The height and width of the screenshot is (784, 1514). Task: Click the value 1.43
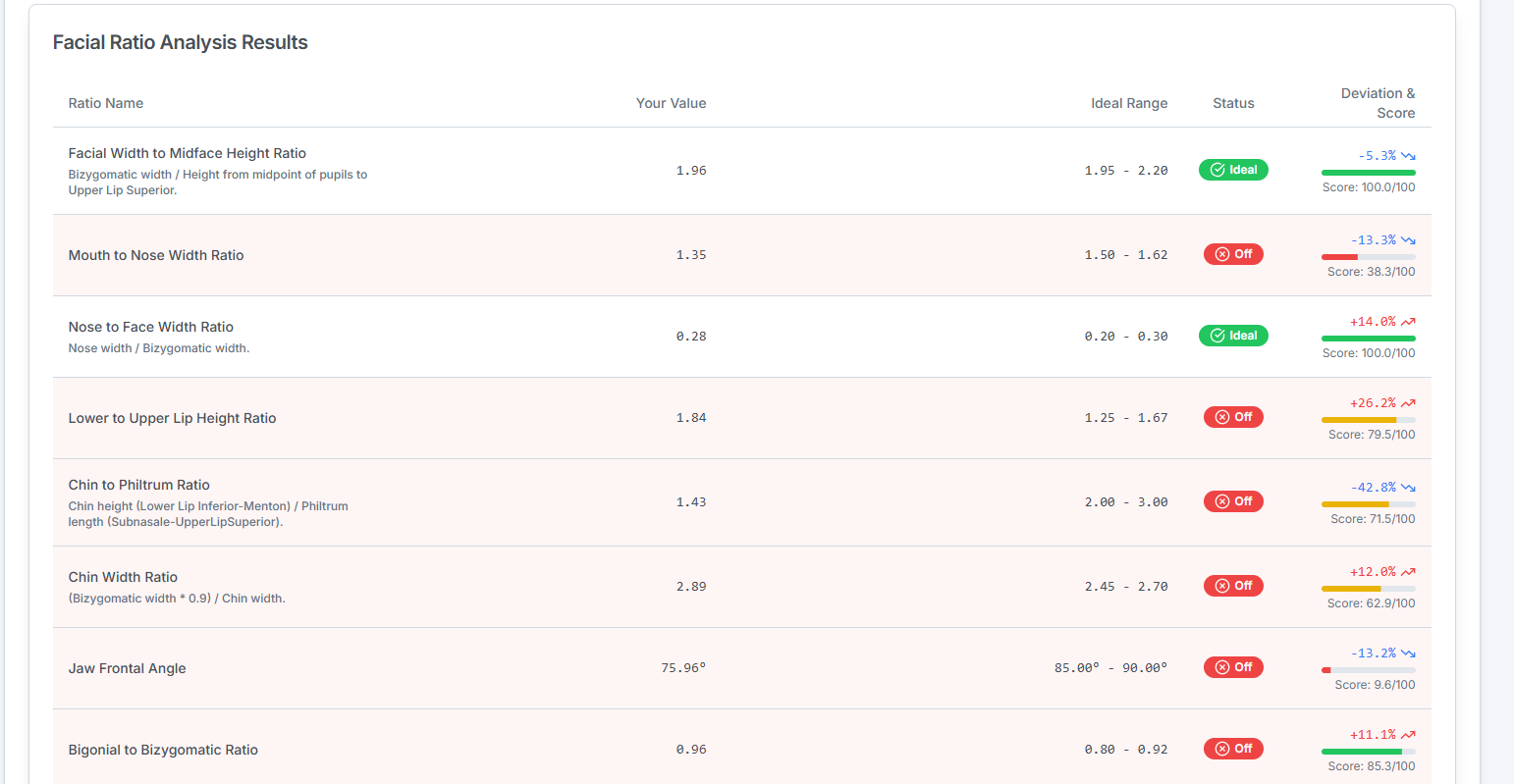click(x=691, y=502)
